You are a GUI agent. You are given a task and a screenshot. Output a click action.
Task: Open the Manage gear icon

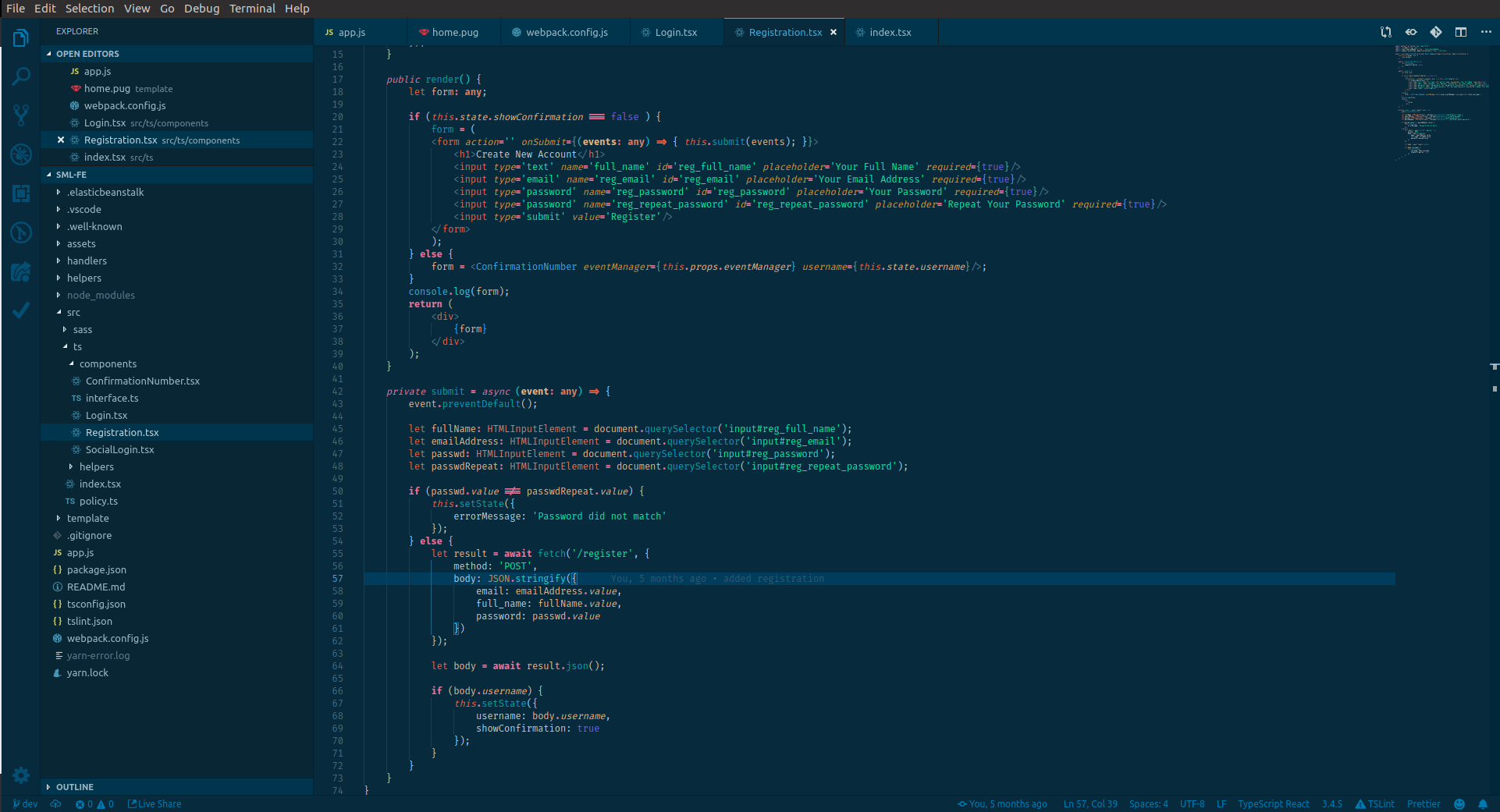pos(21,775)
